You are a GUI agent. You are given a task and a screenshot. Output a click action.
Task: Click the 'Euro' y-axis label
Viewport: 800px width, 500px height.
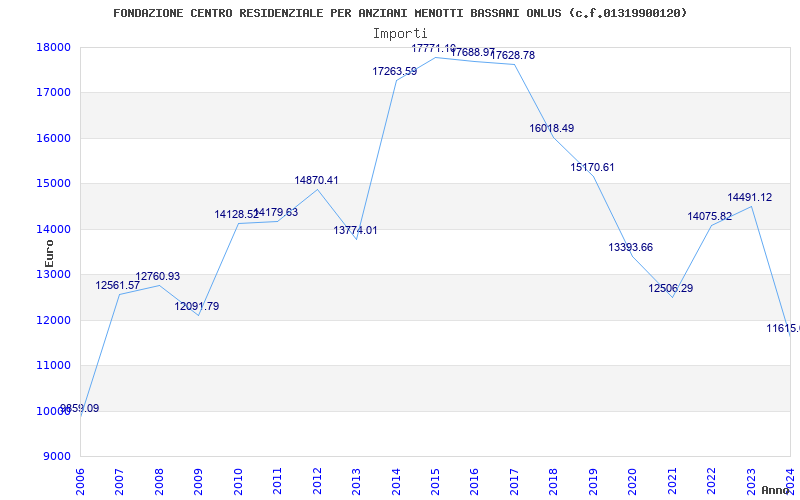click(49, 254)
